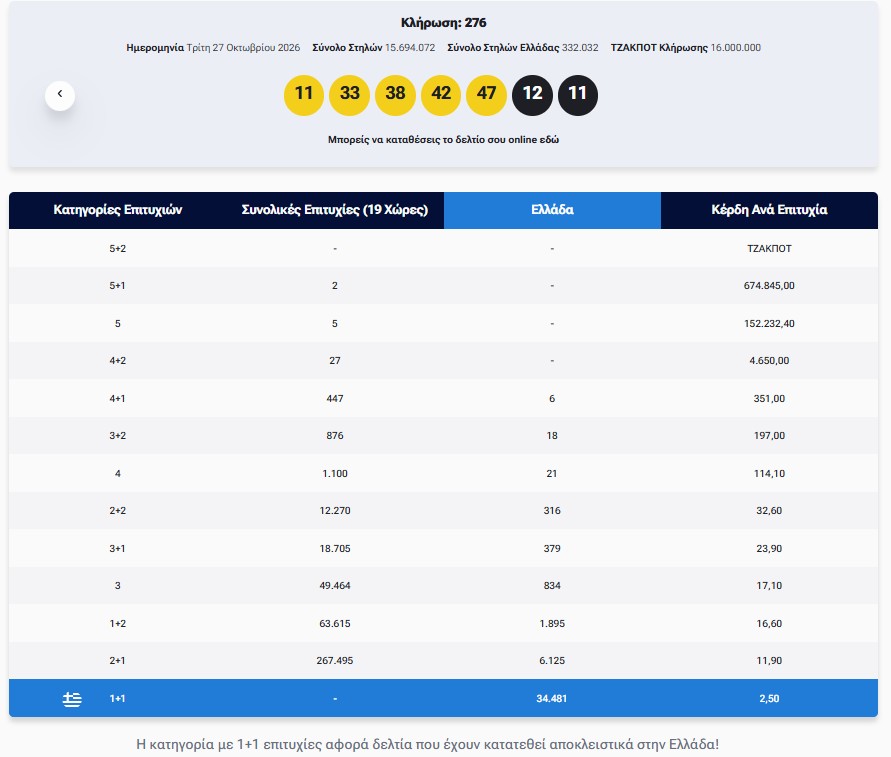Click the 5+1 category cell
The width and height of the screenshot is (891, 757).
point(118,286)
